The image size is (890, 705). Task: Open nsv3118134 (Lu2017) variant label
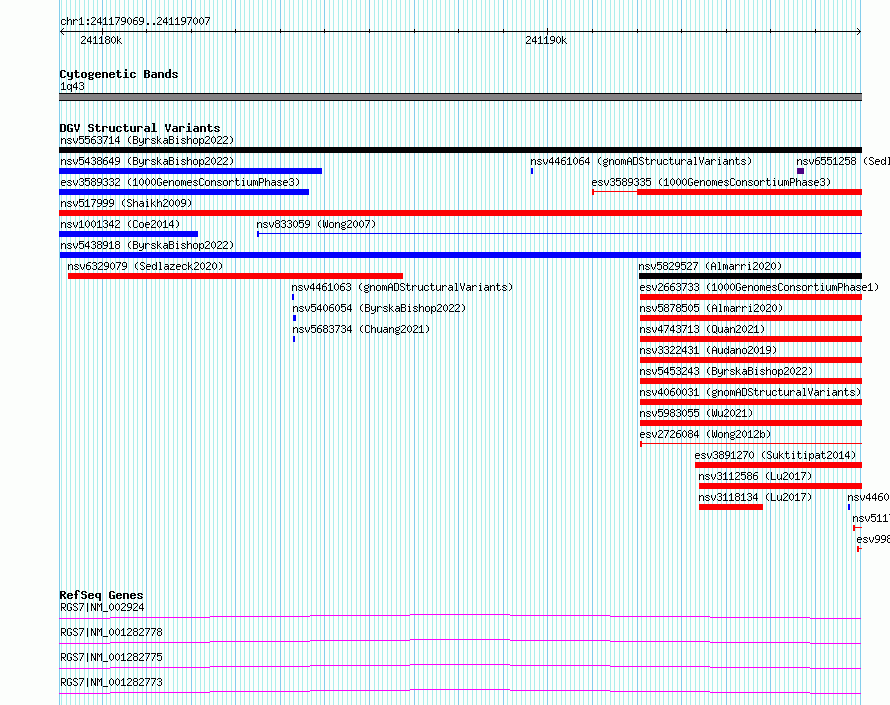[x=755, y=497]
